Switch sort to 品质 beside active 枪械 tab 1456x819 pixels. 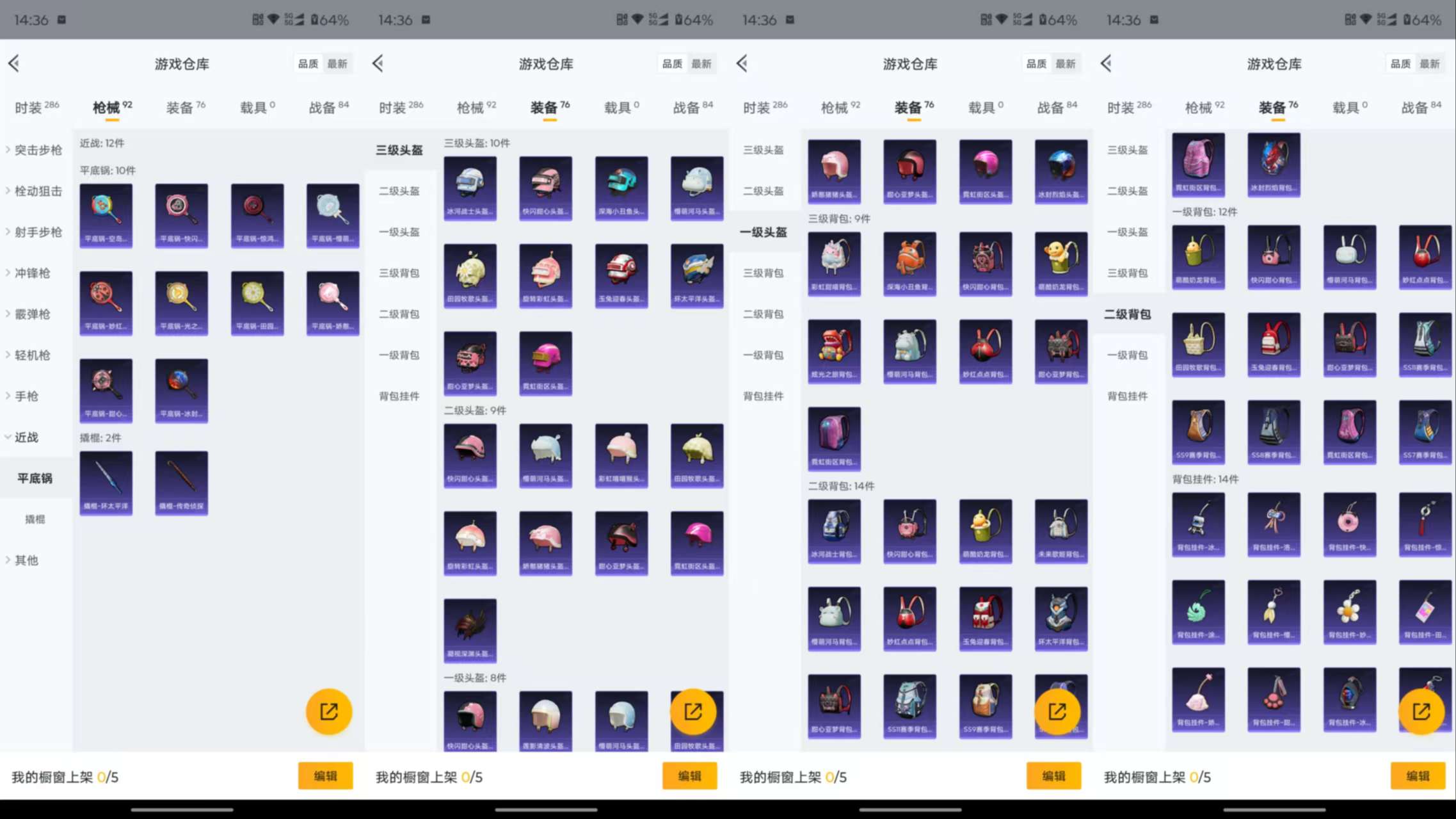click(308, 63)
